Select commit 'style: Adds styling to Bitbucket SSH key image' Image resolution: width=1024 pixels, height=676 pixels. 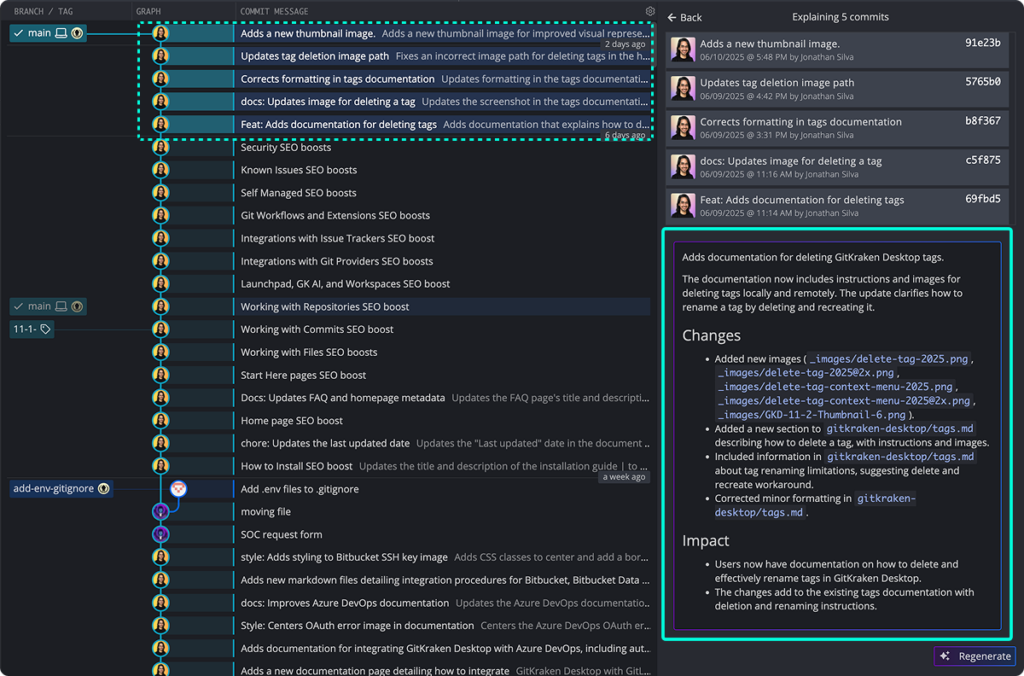(x=443, y=557)
